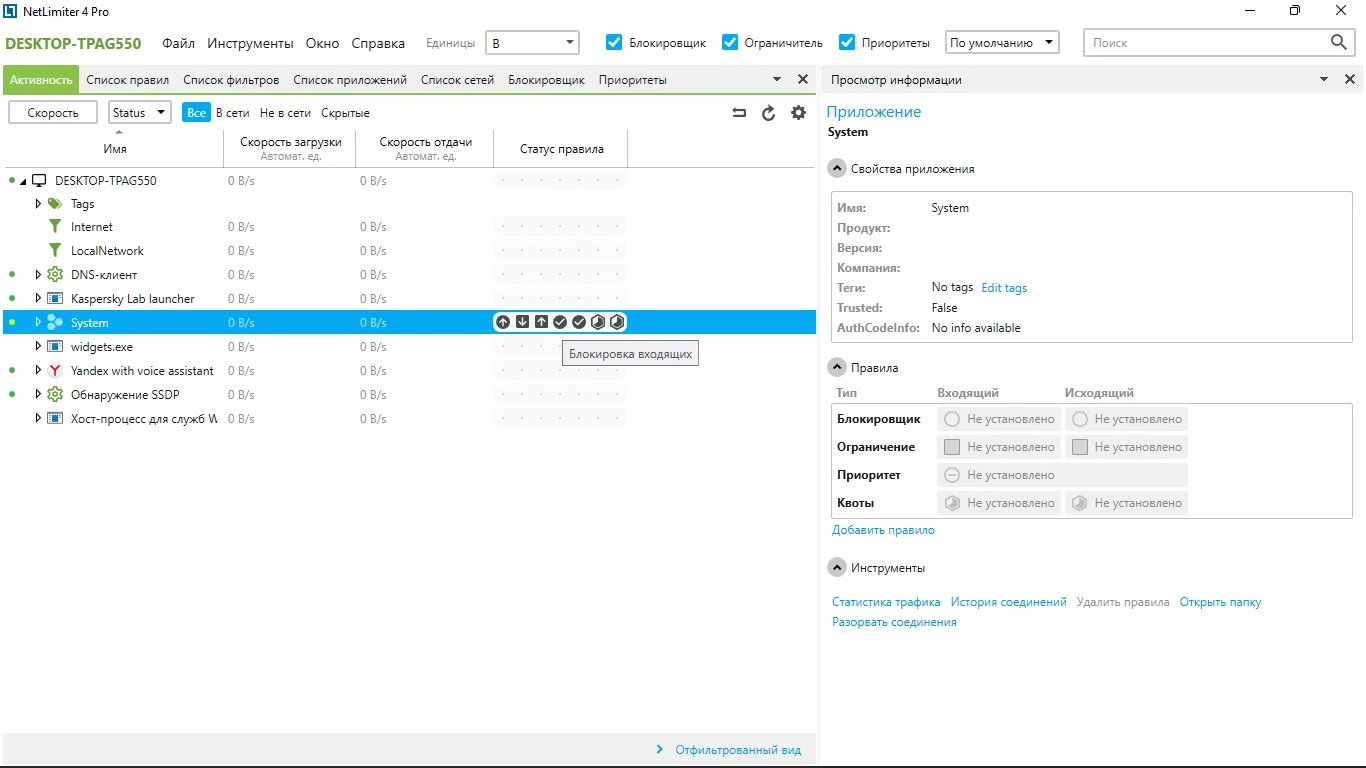Click the funnel filter icon next to Internet

(x=55, y=227)
